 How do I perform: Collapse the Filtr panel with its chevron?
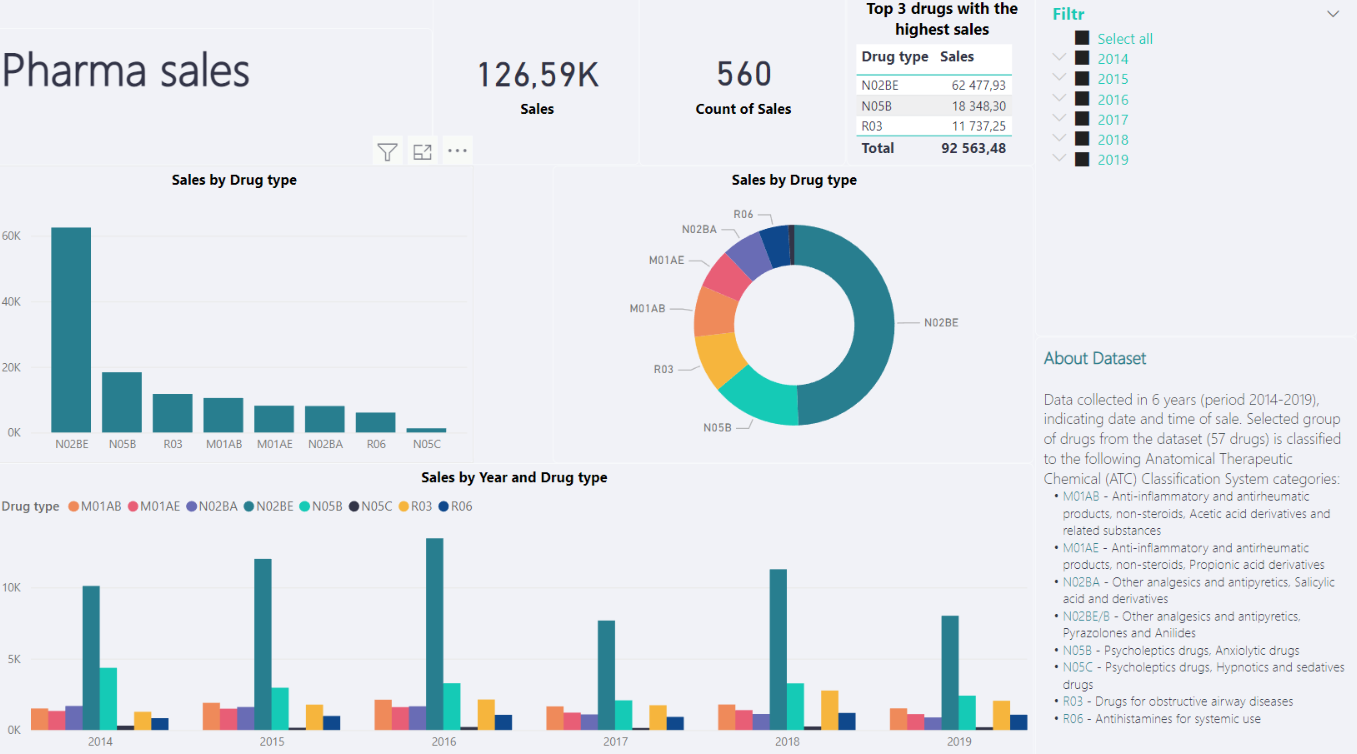[1332, 13]
